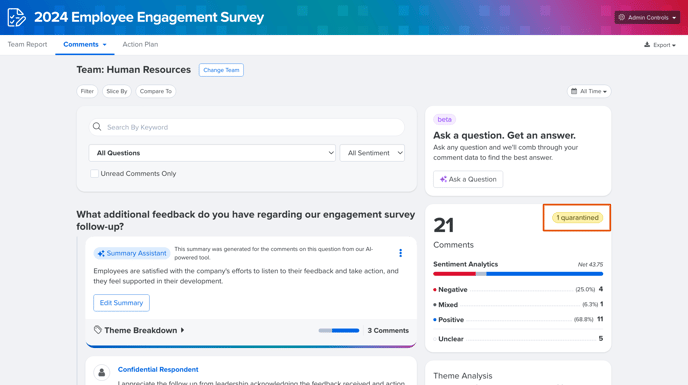Image resolution: width=688 pixels, height=385 pixels.
Task: Click the Change Team button
Action: [x=221, y=70]
